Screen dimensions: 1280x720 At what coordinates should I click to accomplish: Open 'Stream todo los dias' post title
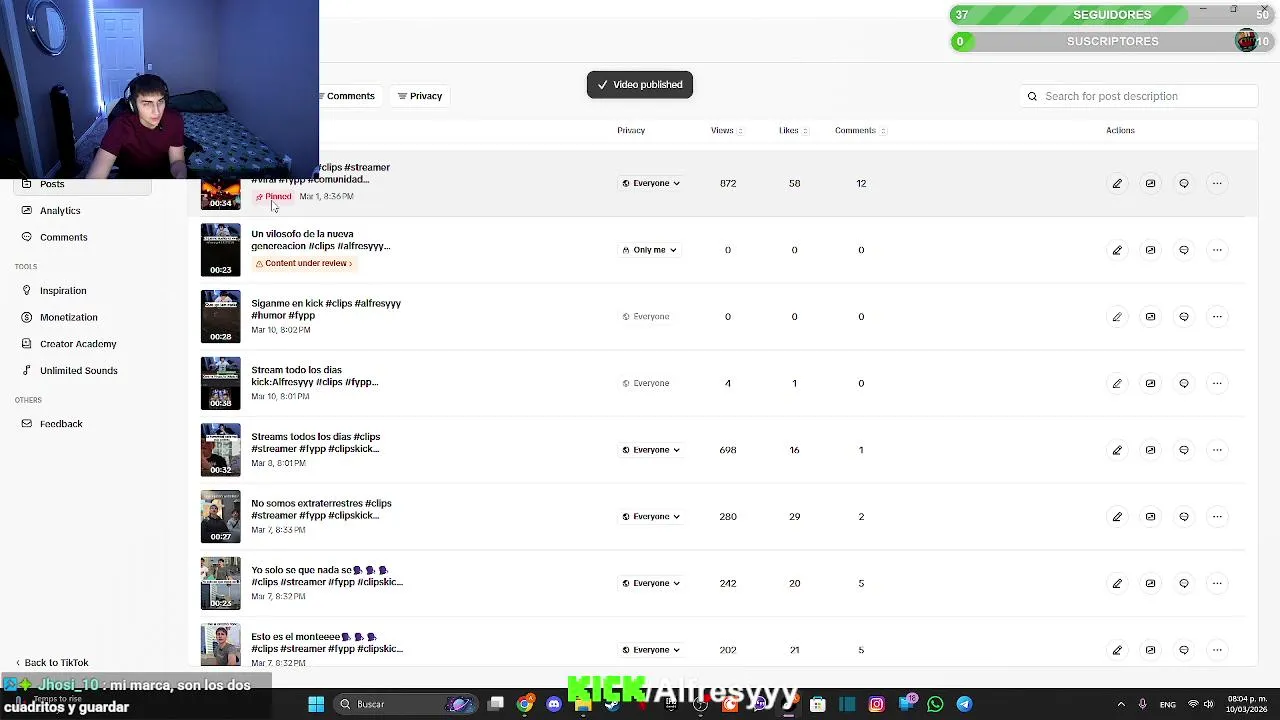314,376
